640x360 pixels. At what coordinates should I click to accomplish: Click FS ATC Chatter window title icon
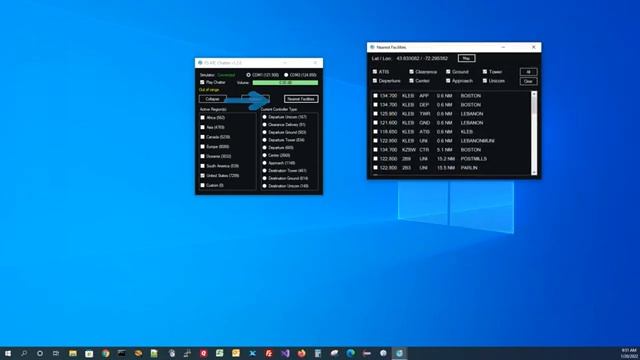pyautogui.click(x=200, y=63)
